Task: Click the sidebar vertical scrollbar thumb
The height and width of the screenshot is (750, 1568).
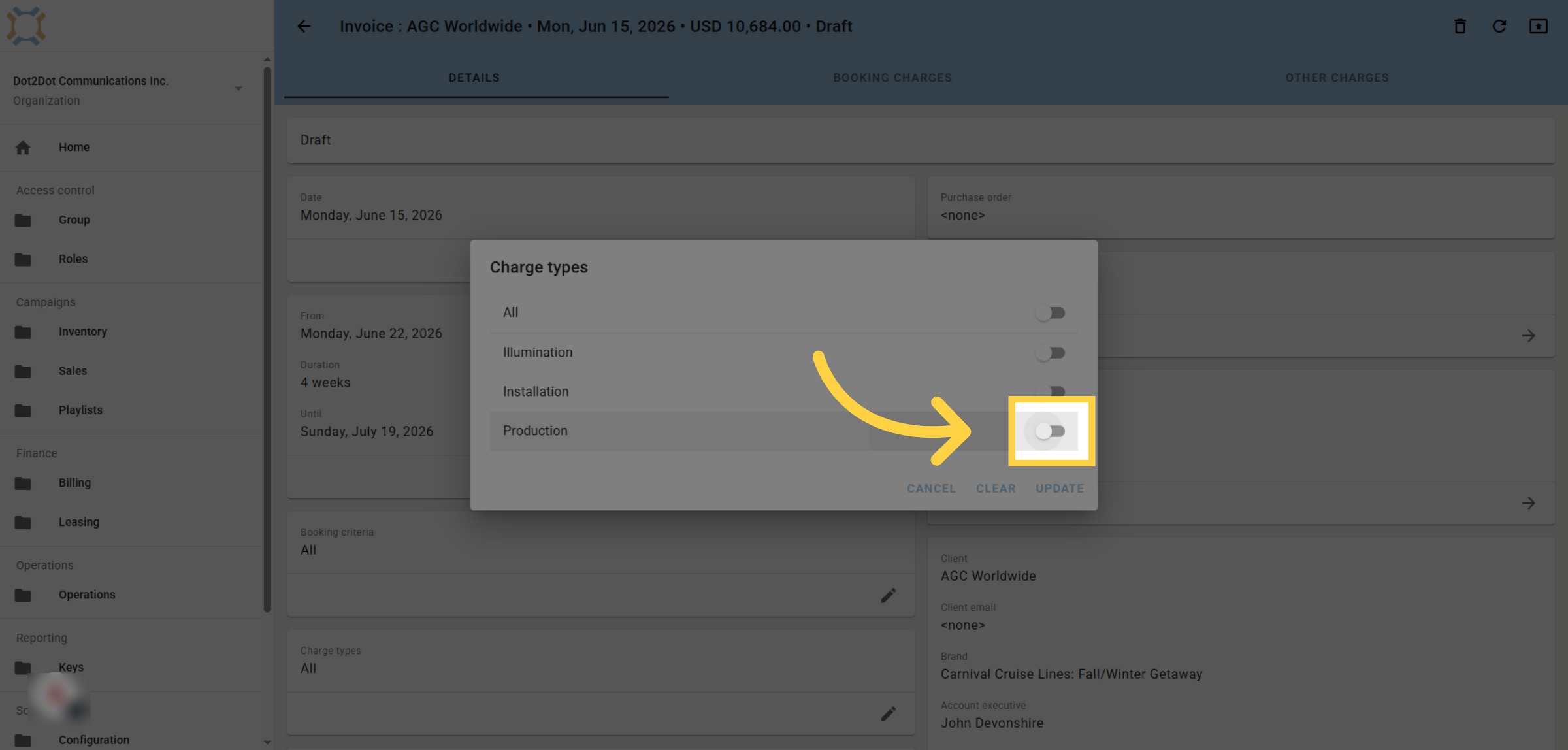Action: (x=267, y=339)
